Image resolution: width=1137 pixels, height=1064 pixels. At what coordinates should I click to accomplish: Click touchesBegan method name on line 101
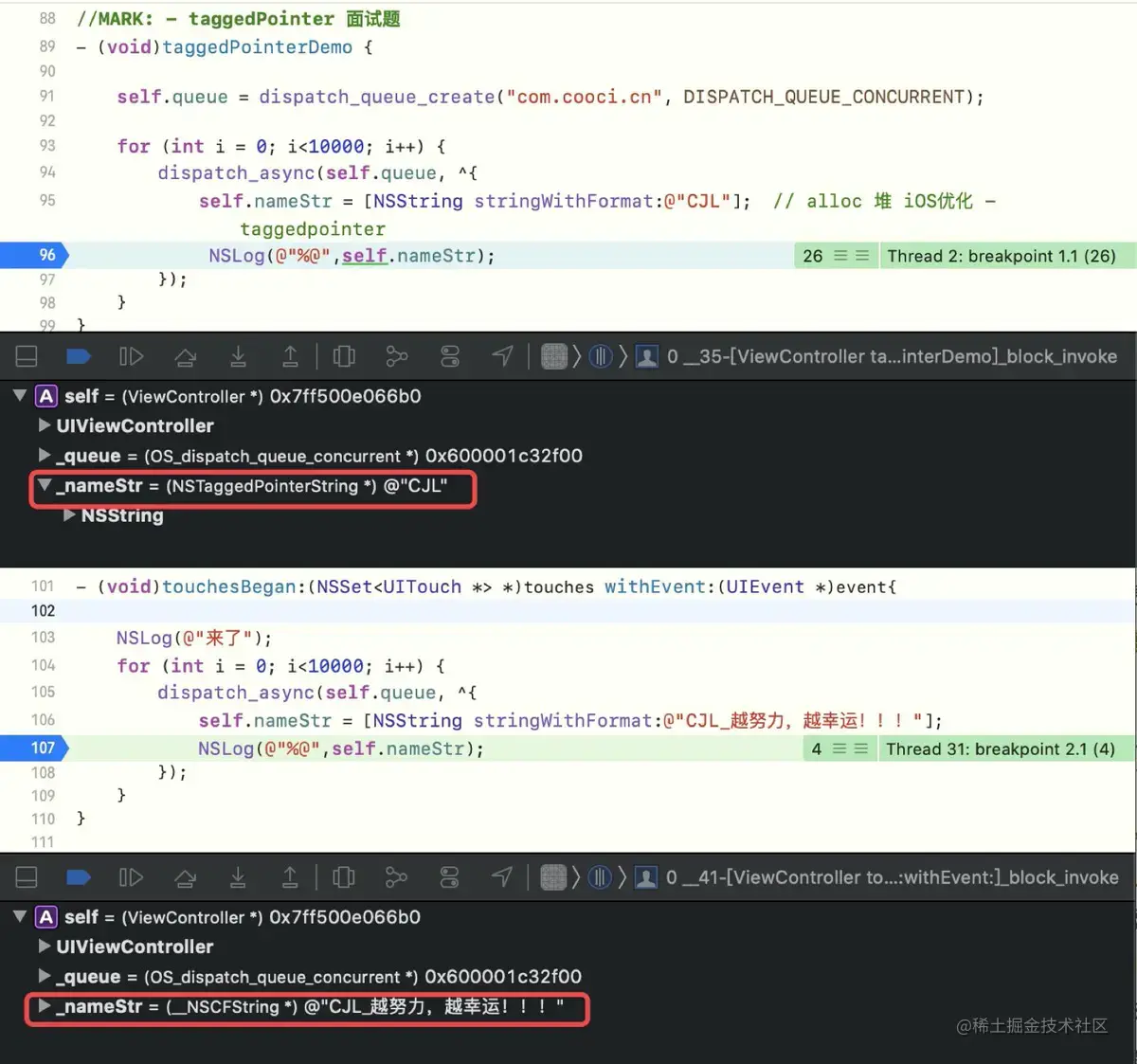[229, 586]
